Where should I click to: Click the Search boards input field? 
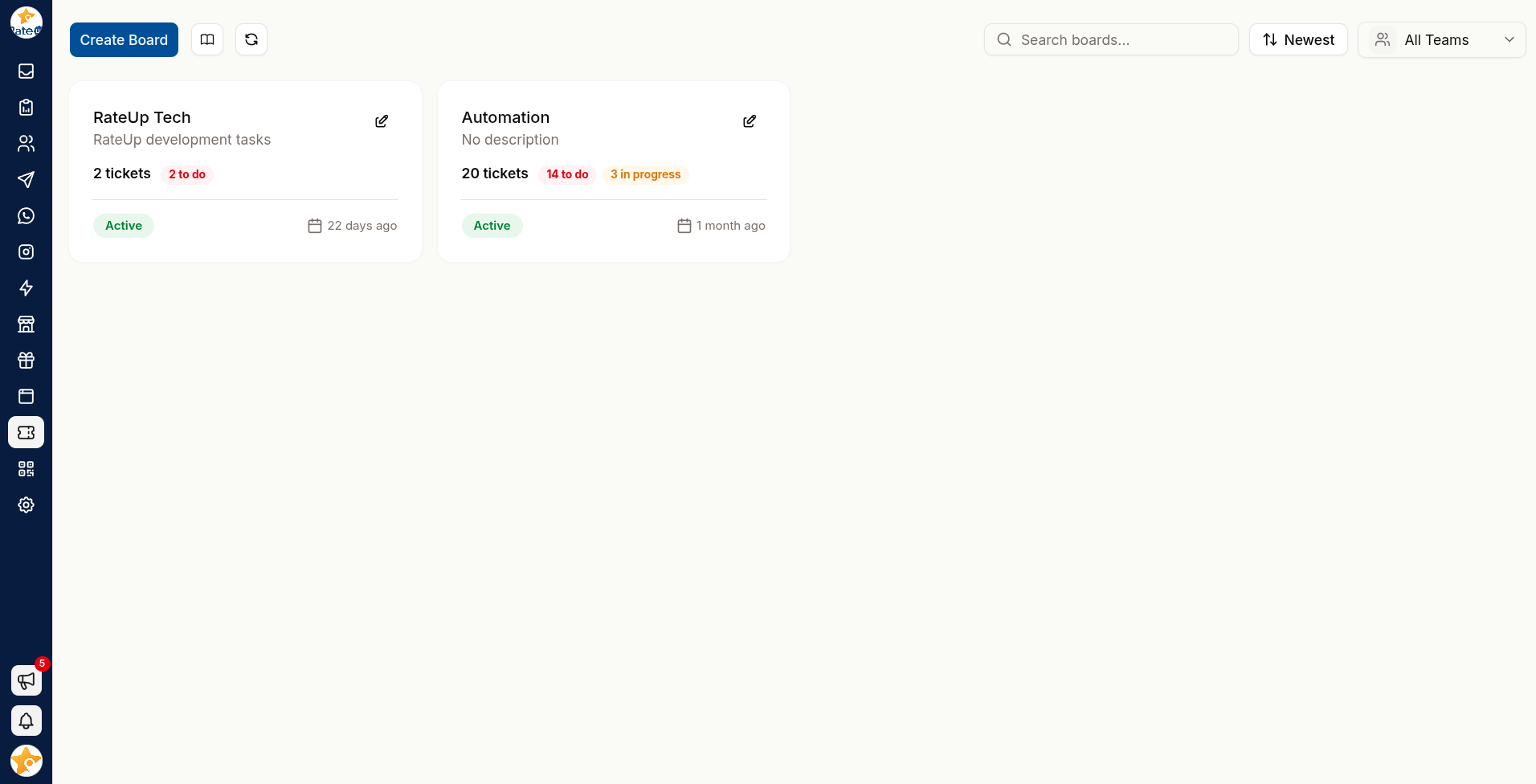[1111, 39]
